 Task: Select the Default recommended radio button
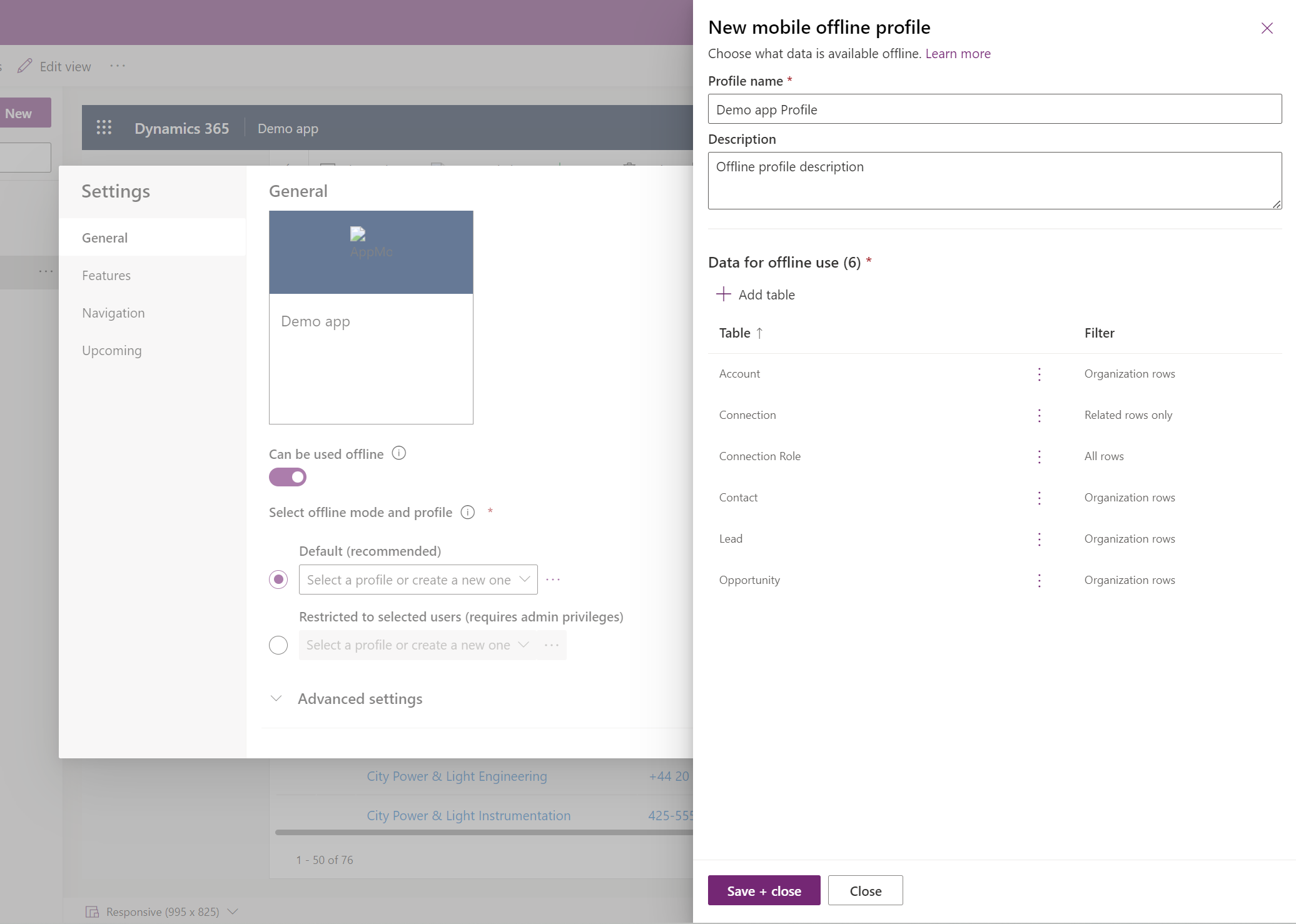(x=279, y=579)
